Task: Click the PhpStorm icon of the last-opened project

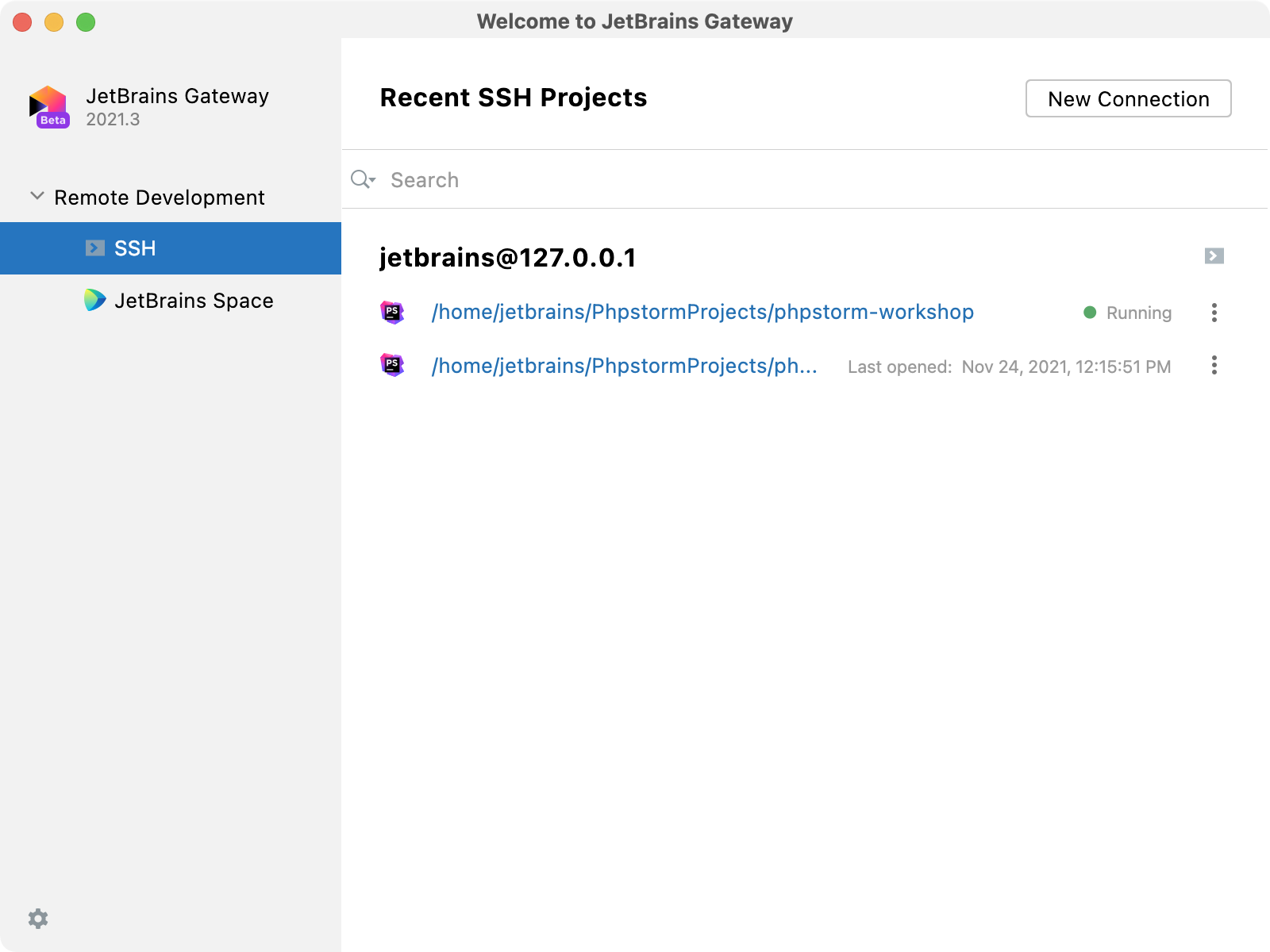Action: [x=392, y=366]
